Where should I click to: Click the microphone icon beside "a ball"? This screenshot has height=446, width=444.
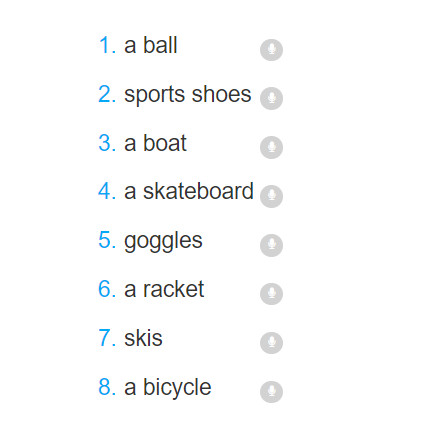point(271,50)
